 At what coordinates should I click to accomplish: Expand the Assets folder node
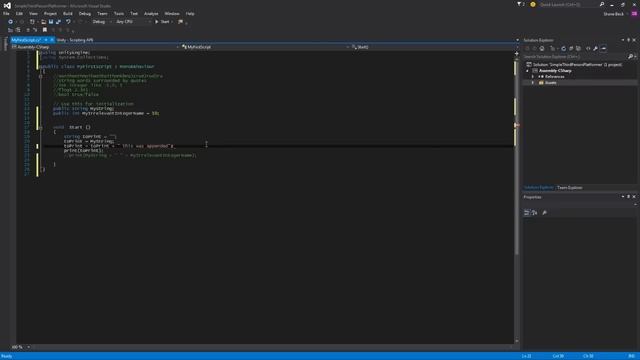coord(533,82)
